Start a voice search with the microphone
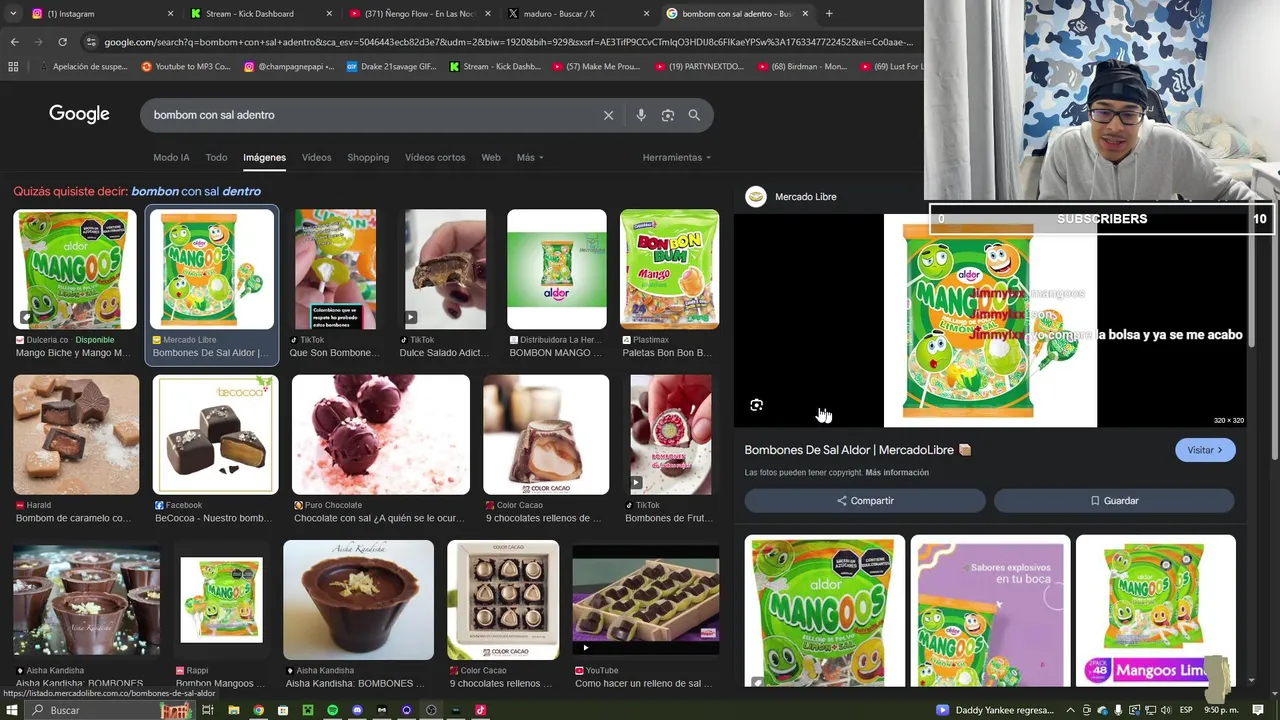This screenshot has height=720, width=1280. [641, 115]
